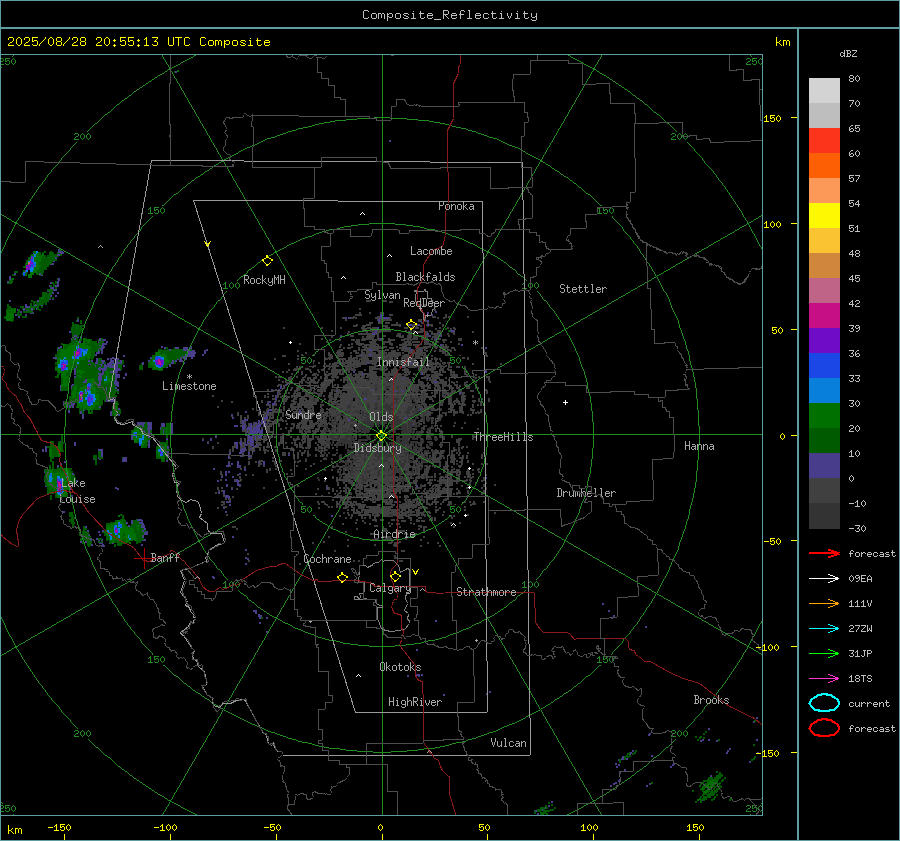Image resolution: width=900 pixels, height=841 pixels.
Task: Click the magenta 18TS arrow legend icon
Action: coord(824,679)
